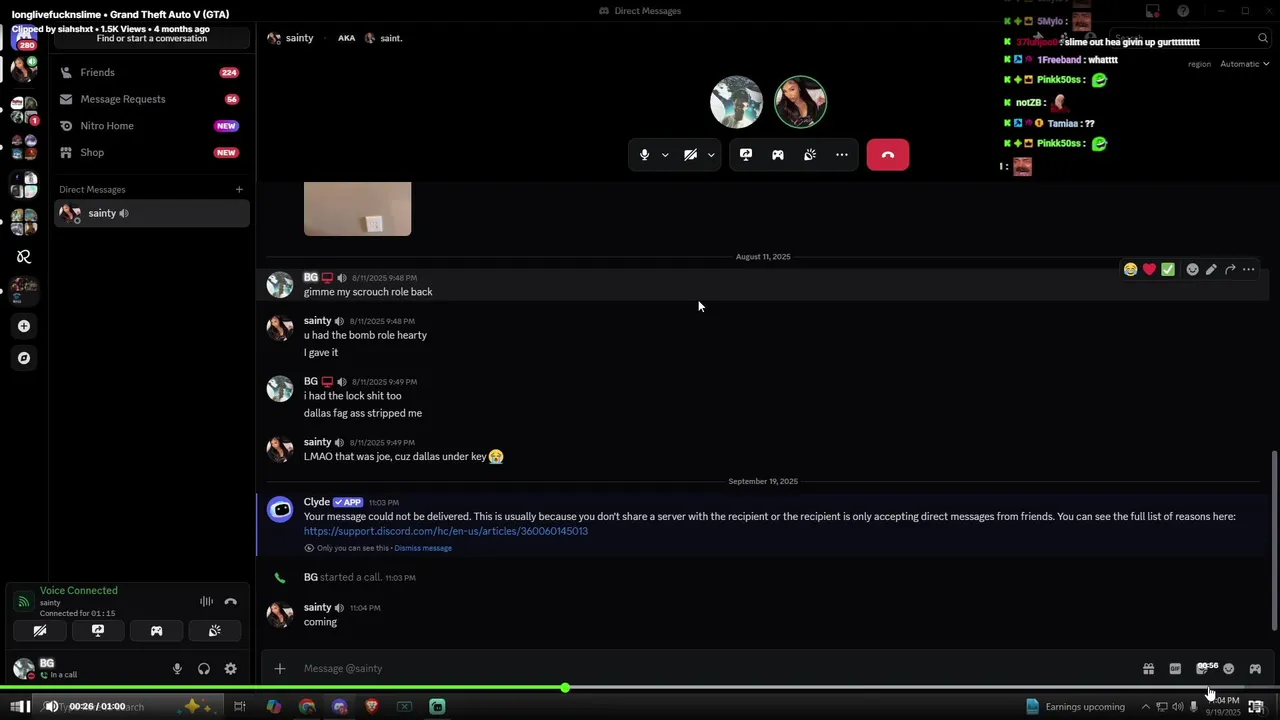Open Earnings upcoming taskbar widget

[x=1075, y=707]
